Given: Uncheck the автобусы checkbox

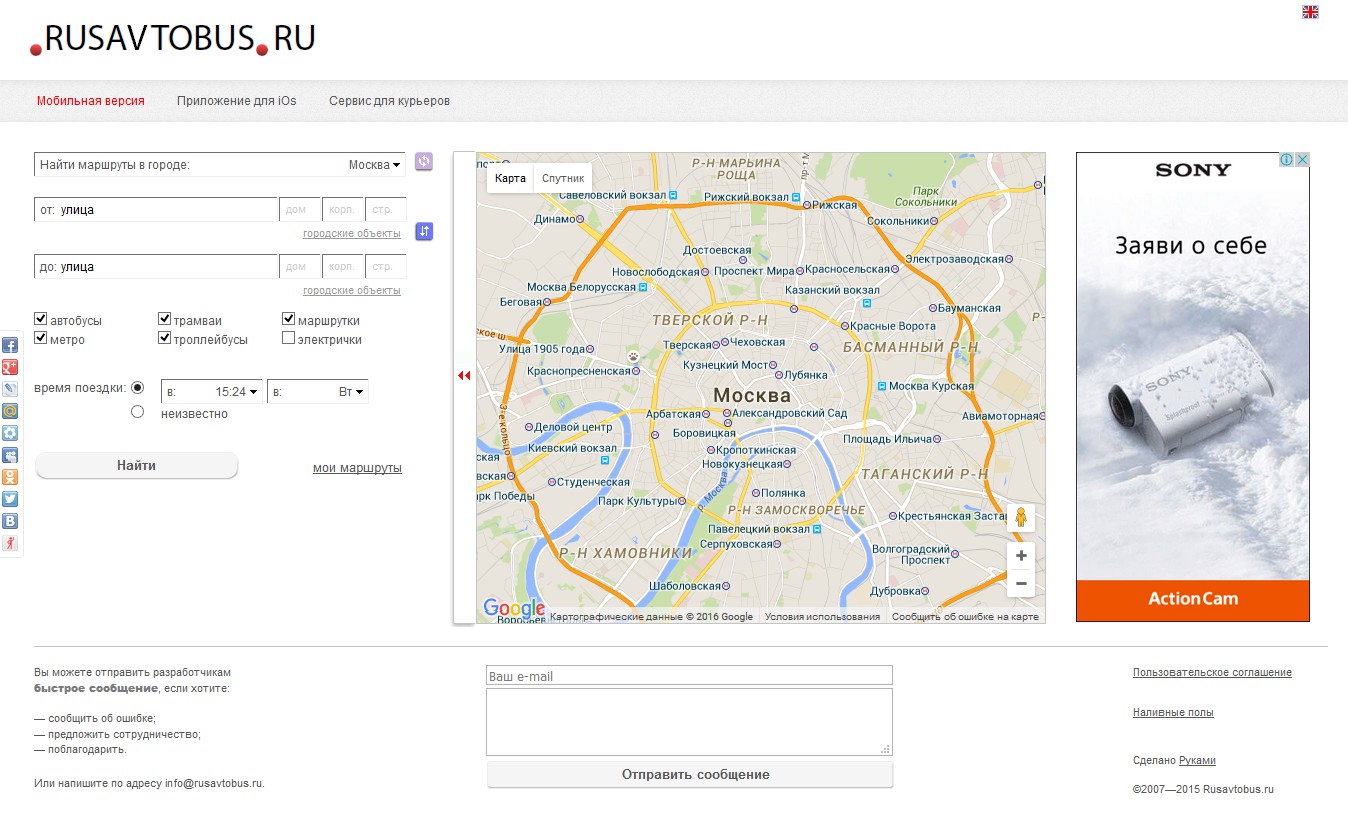Looking at the screenshot, I should [x=41, y=319].
